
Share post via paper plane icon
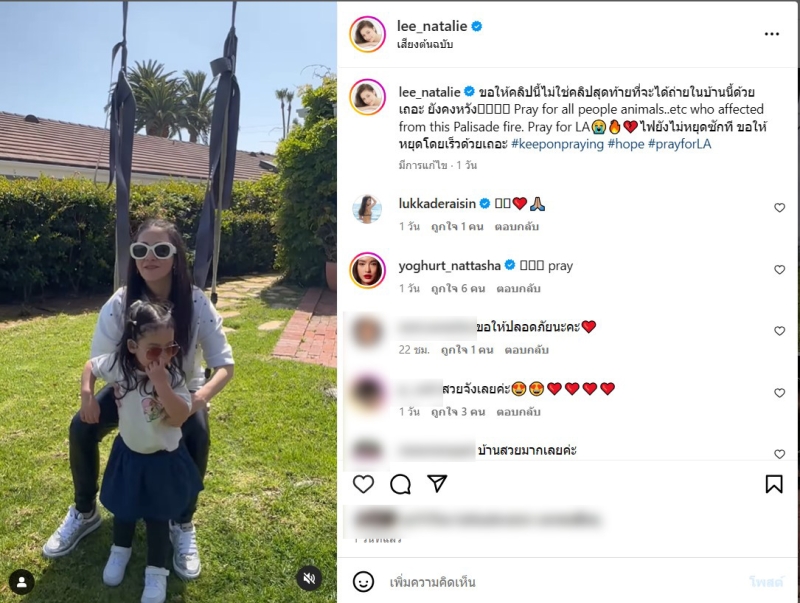tap(437, 483)
